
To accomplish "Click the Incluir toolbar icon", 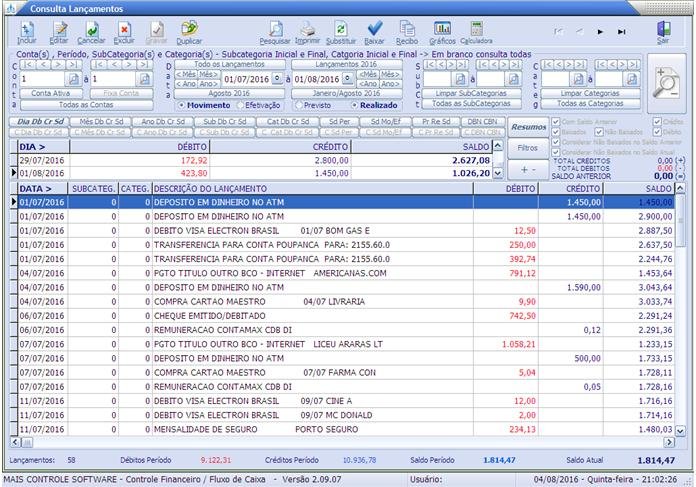I will point(27,33).
